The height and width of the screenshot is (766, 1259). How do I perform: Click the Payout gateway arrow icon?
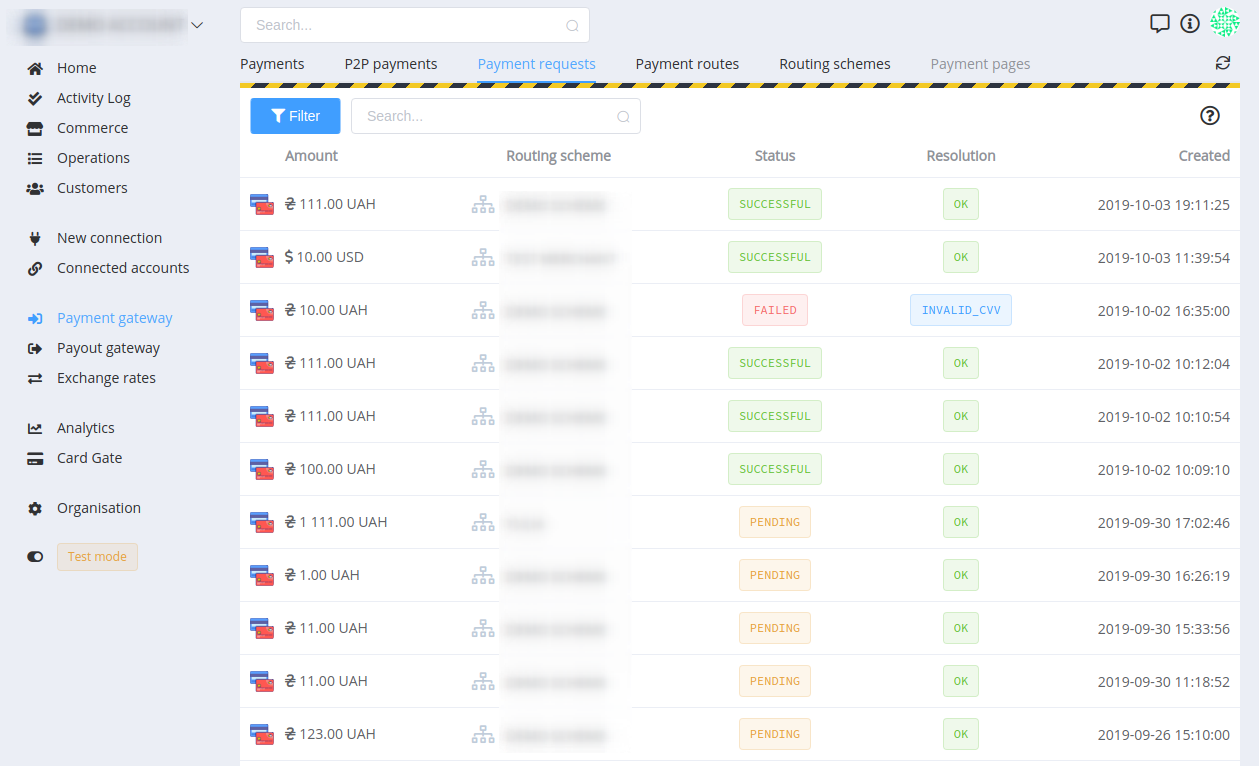35,348
